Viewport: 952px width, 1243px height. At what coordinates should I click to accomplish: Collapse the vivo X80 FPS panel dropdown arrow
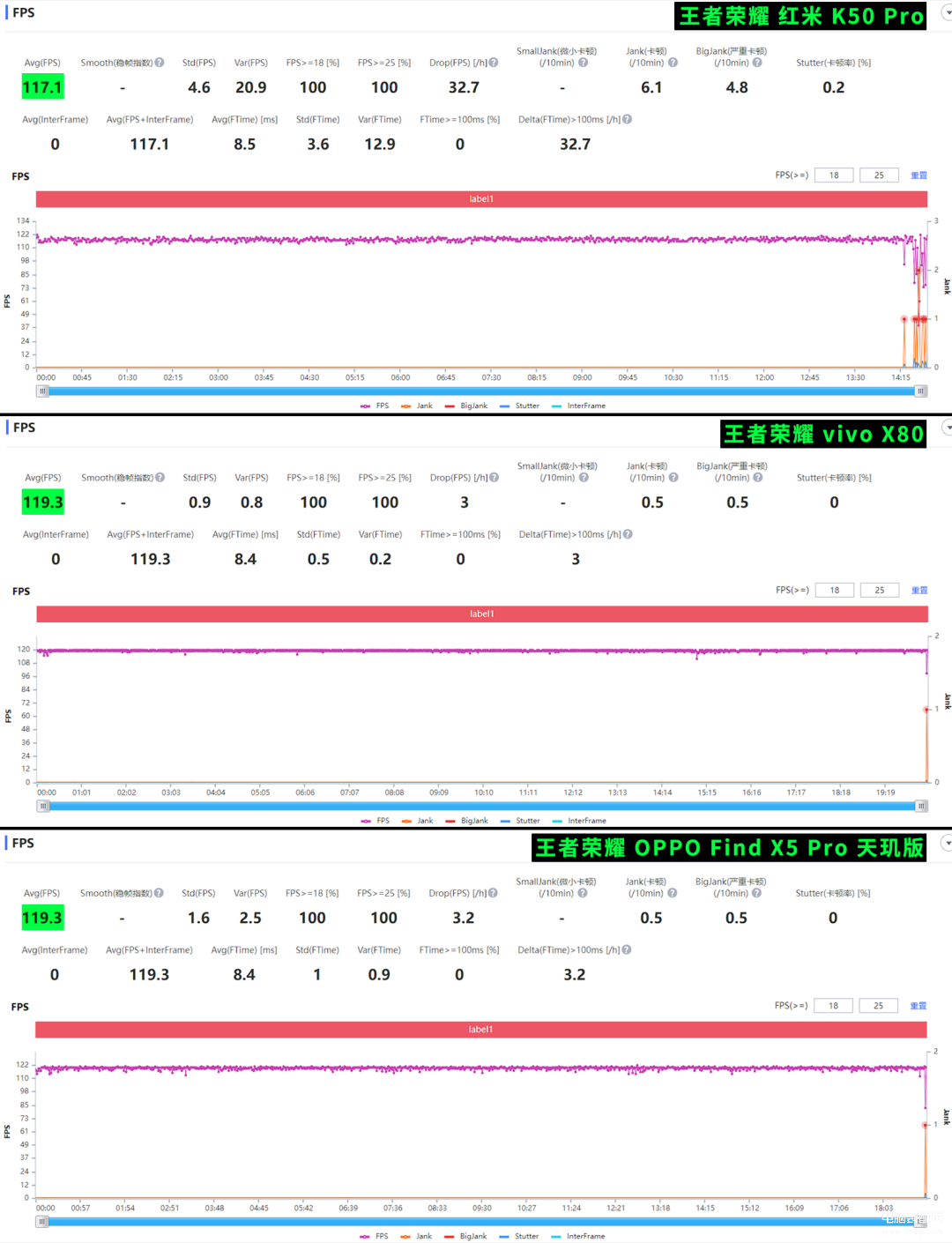[x=948, y=428]
